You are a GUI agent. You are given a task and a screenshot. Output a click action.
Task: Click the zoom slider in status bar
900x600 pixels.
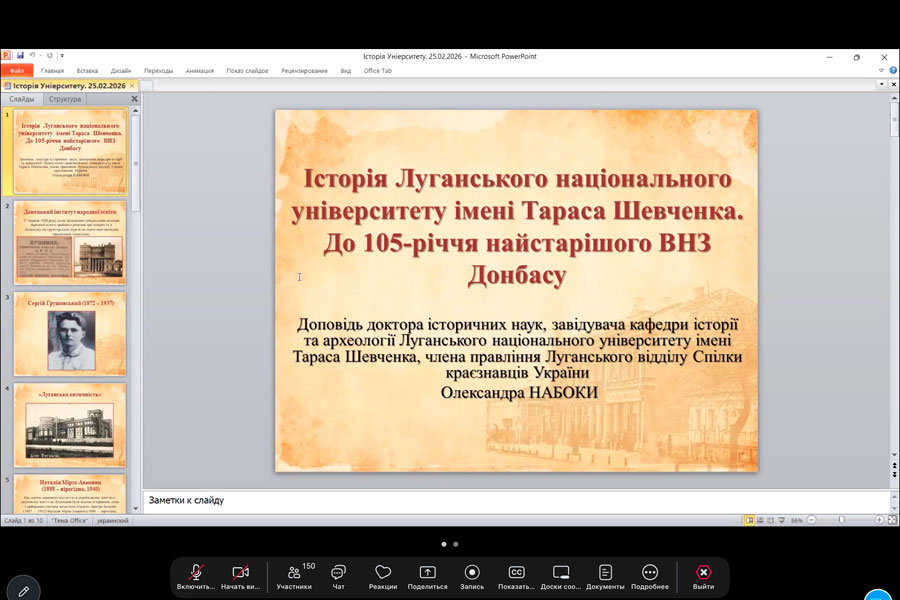(x=841, y=520)
